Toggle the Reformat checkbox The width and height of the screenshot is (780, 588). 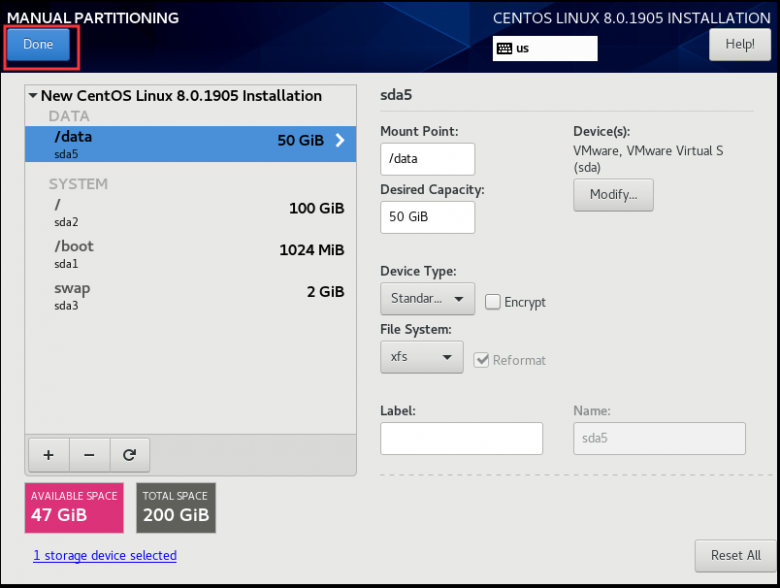point(482,360)
